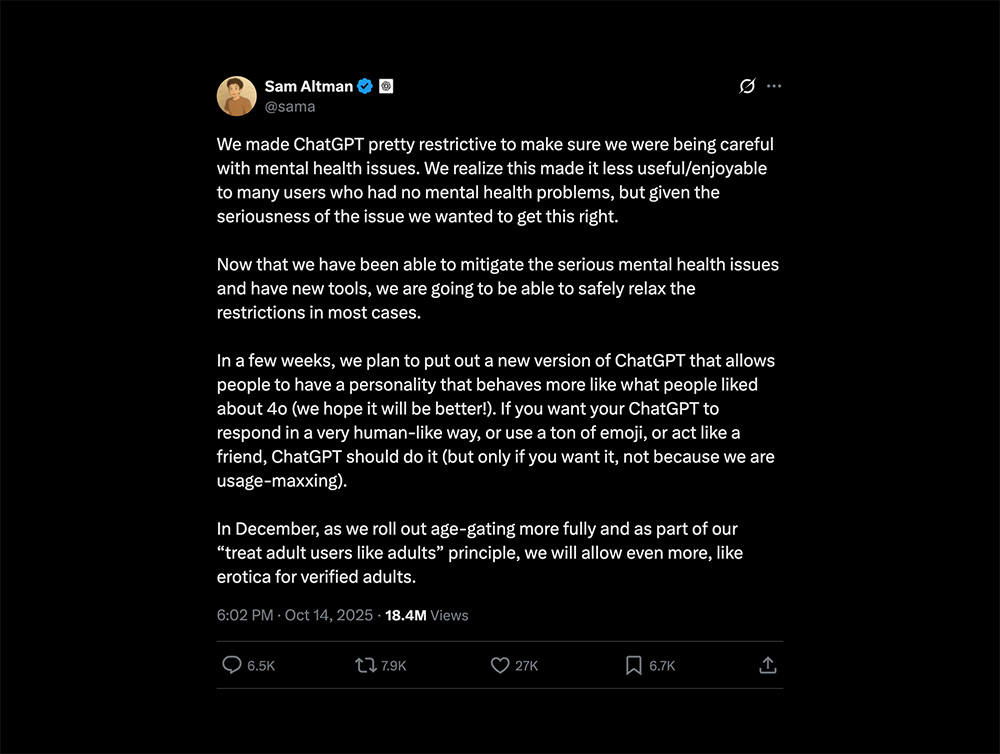Click the 7.9K reposts count
The image size is (1000, 754).
point(394,666)
